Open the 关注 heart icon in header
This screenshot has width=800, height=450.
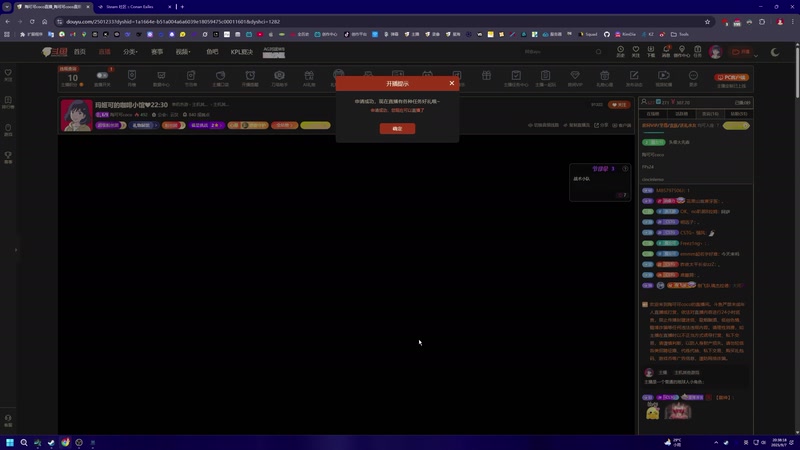(636, 51)
